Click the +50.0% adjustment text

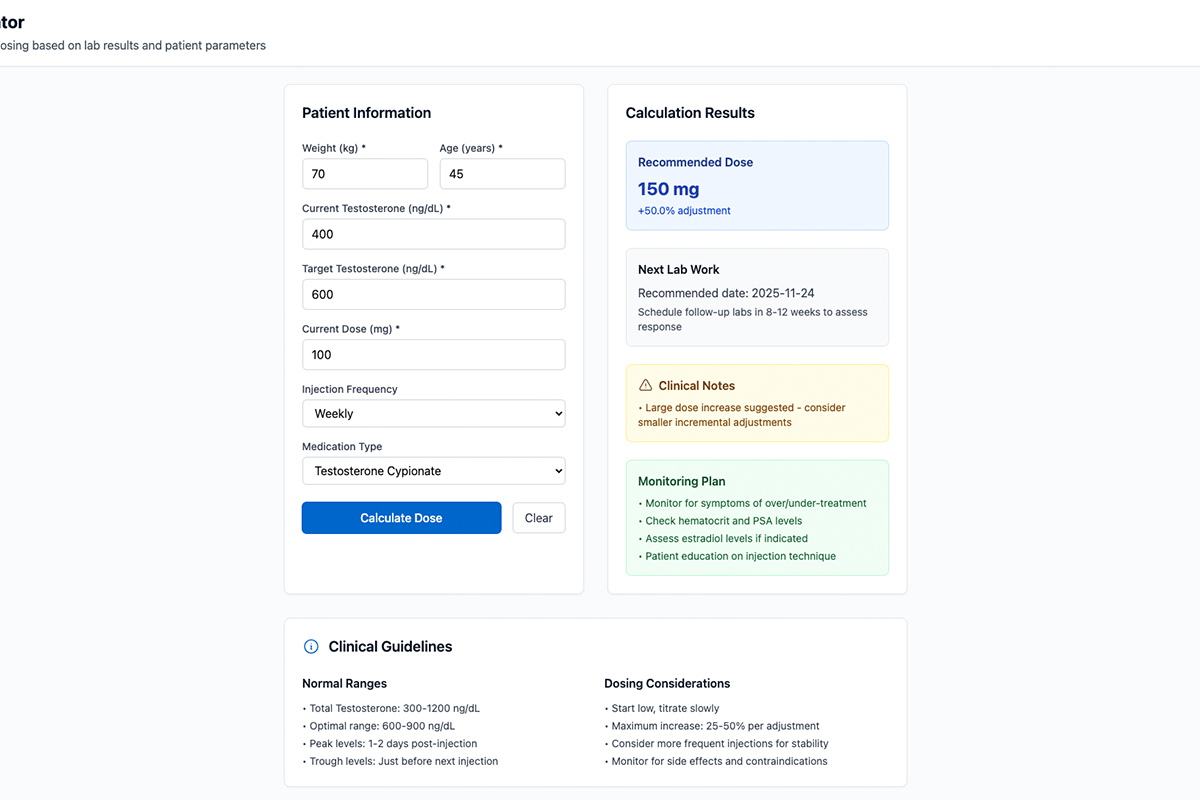pyautogui.click(x=683, y=210)
